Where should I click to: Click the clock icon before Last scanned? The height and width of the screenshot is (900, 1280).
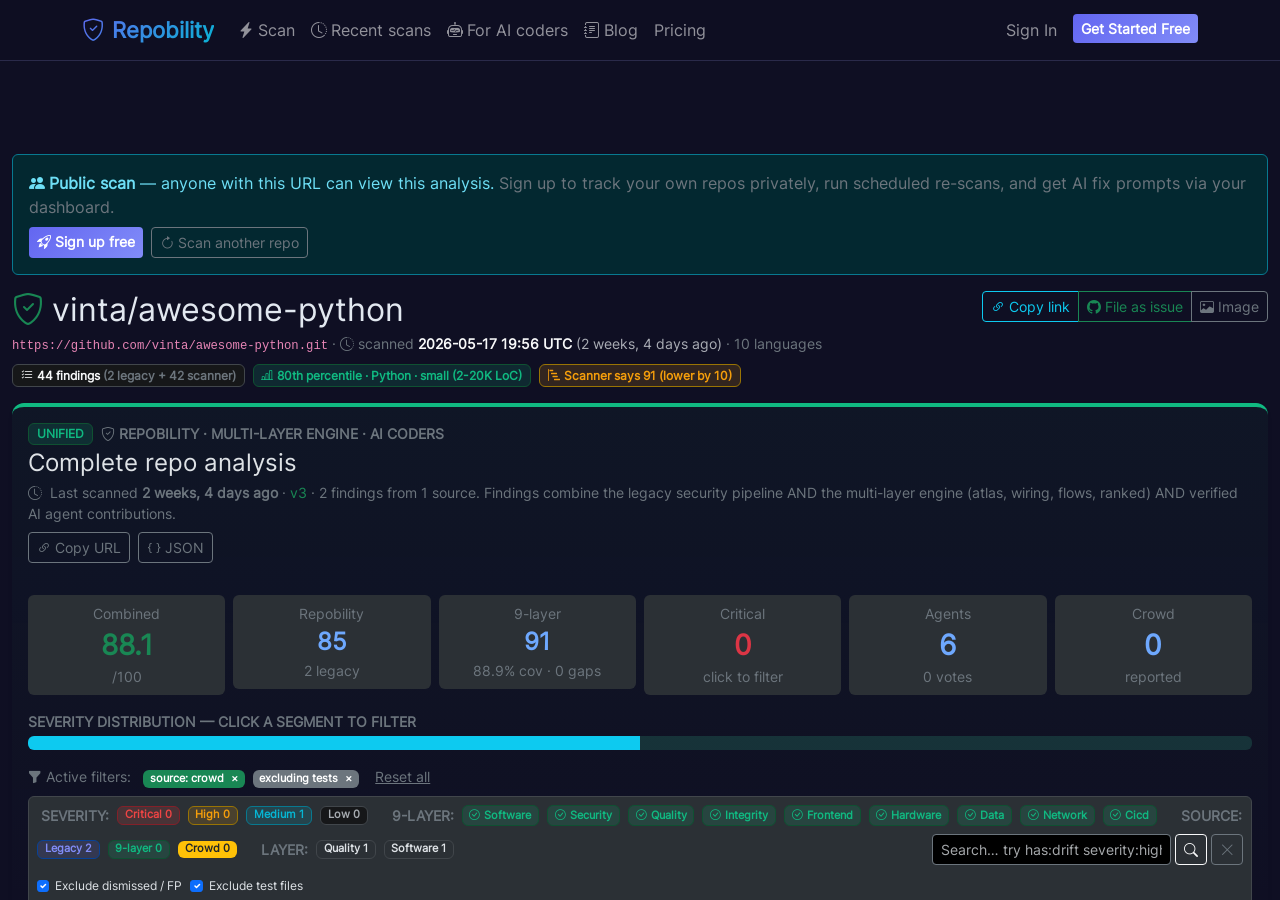35,493
